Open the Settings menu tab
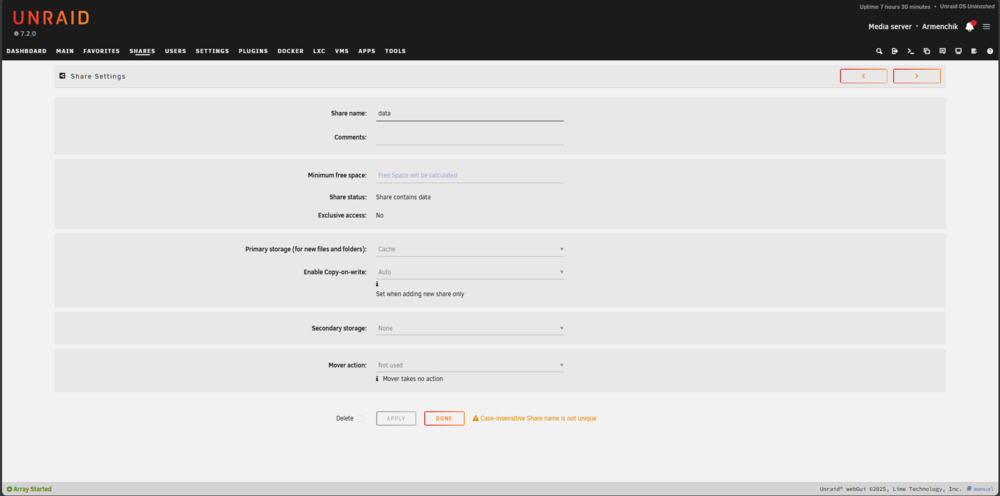The width and height of the screenshot is (1000, 496). pos(212,51)
